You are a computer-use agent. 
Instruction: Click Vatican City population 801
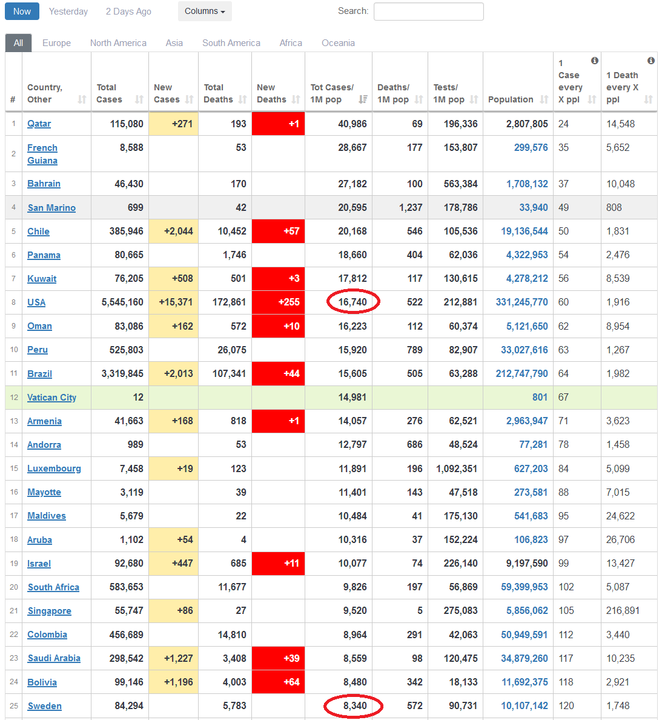[540, 397]
